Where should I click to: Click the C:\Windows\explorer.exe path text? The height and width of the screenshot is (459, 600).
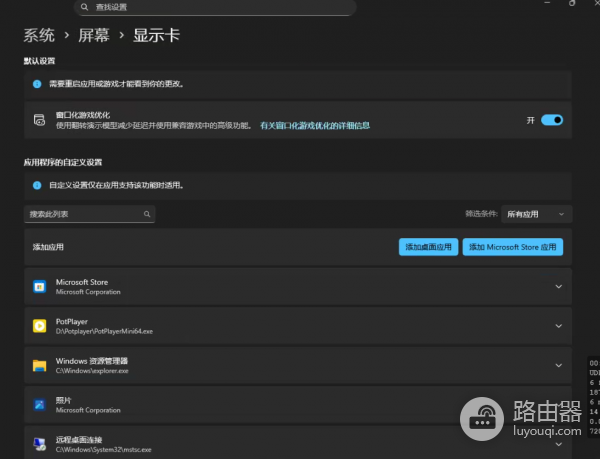click(92, 371)
